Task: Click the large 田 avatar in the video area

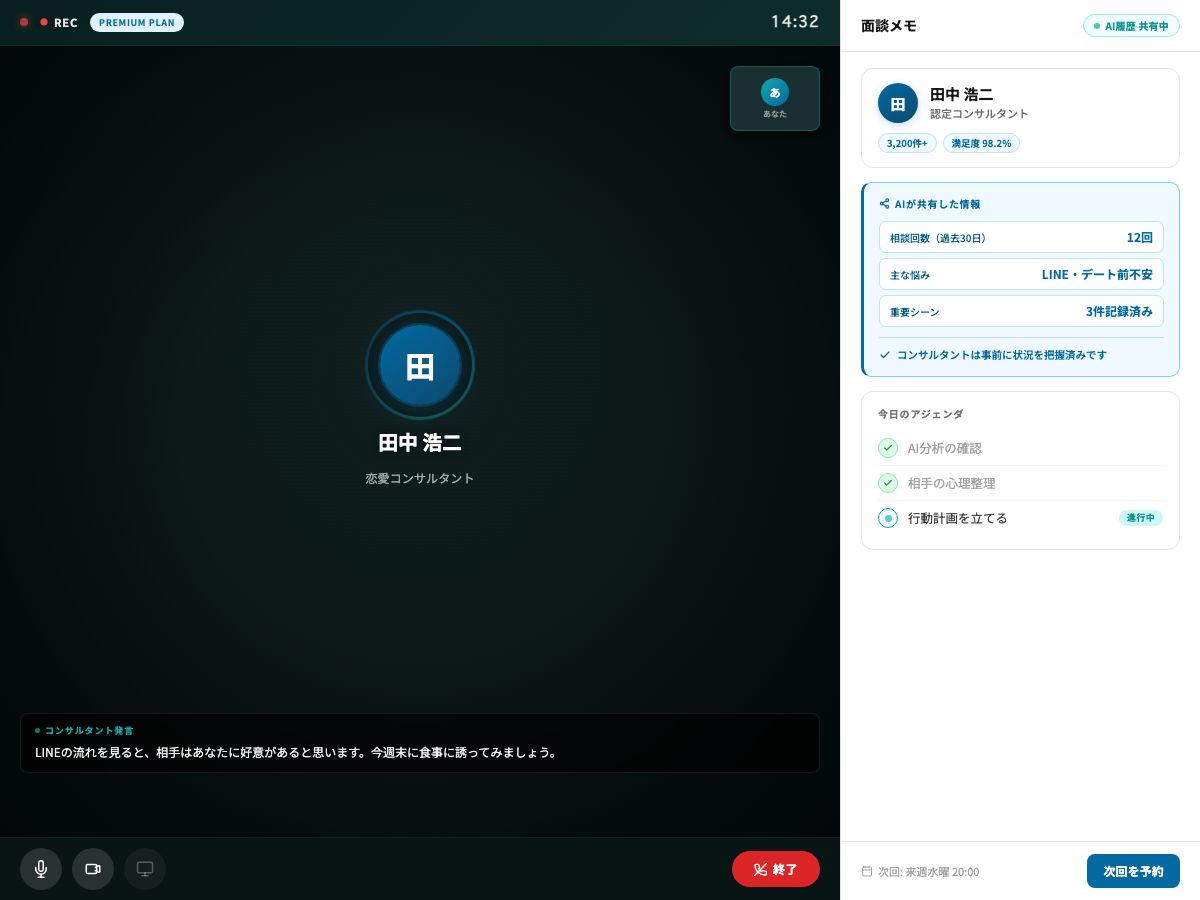Action: coord(420,365)
